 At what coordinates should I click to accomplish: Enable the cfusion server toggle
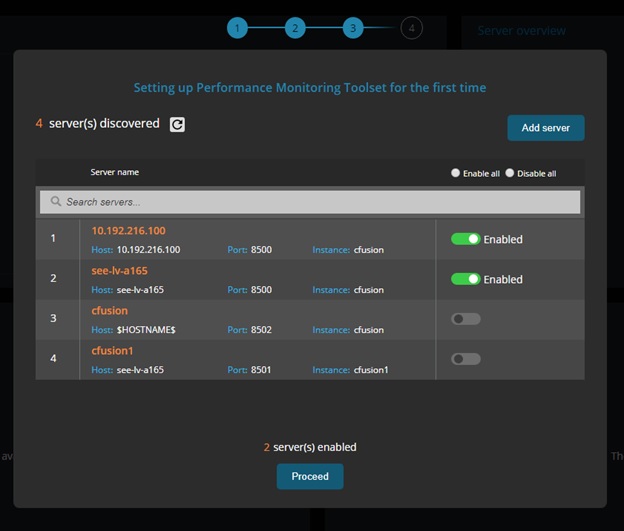pyautogui.click(x=465, y=319)
